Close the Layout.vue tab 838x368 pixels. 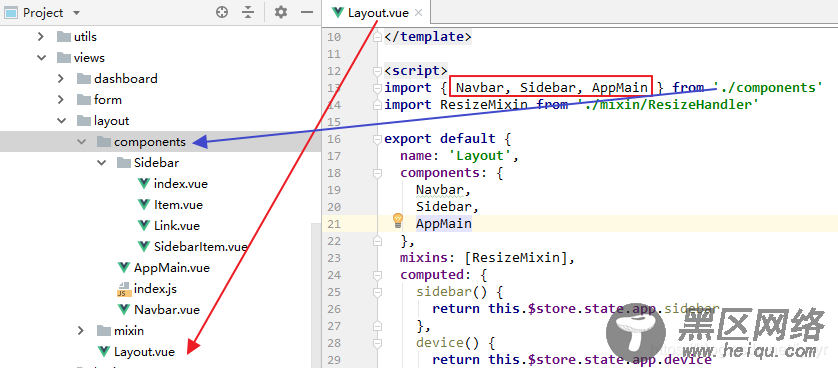tap(418, 13)
